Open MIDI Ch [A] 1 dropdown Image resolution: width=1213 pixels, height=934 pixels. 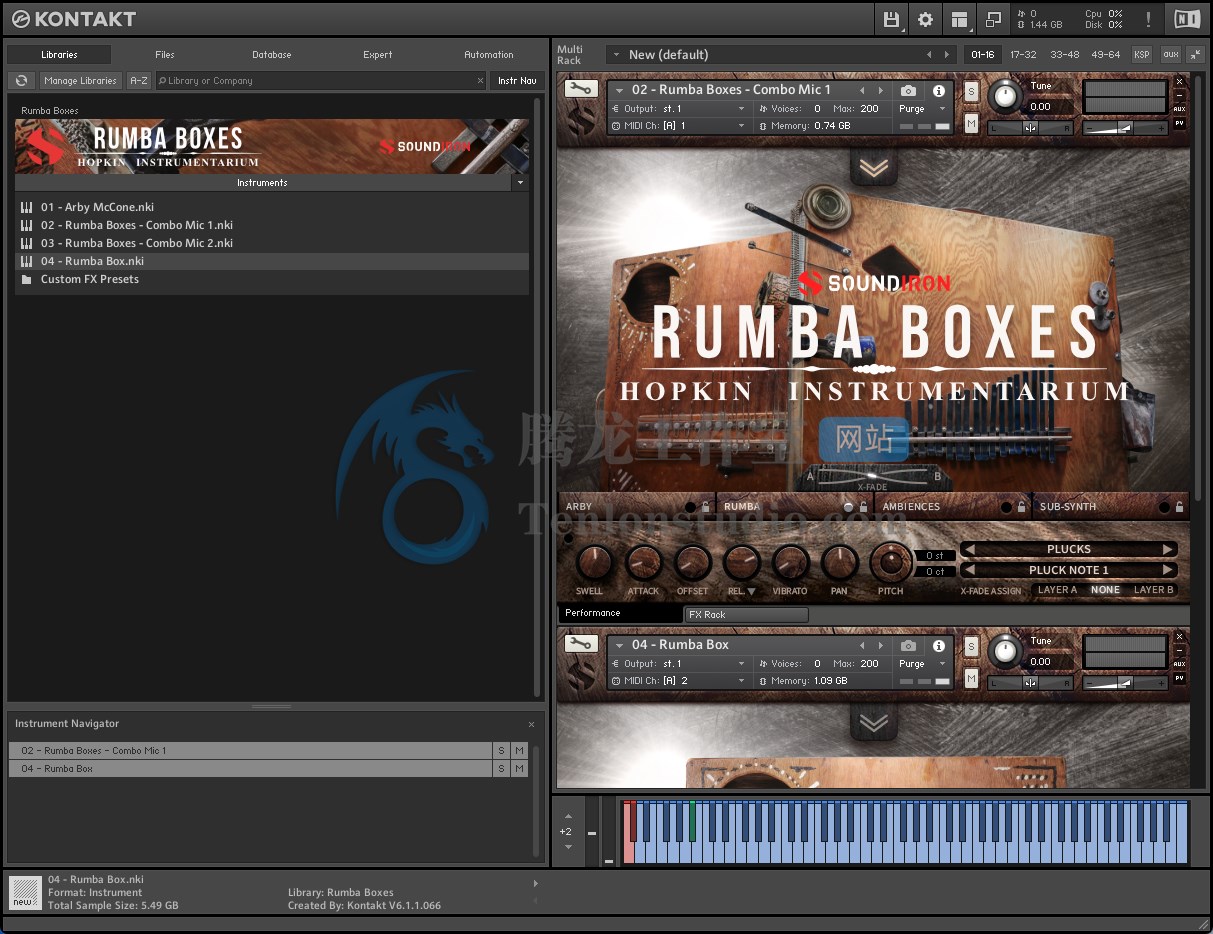(678, 126)
